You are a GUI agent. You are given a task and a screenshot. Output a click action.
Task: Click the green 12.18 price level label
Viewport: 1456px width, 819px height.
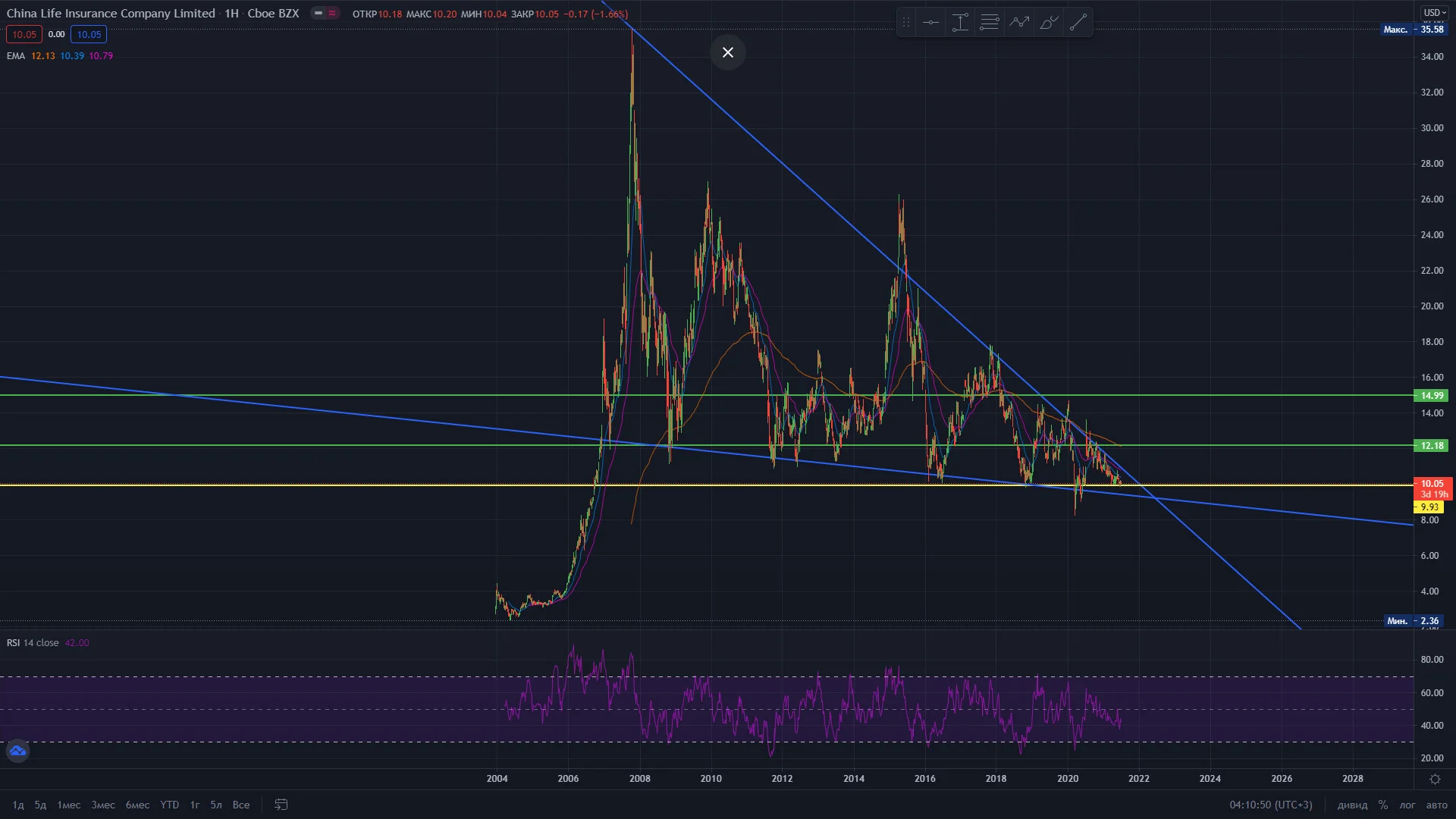pos(1432,445)
